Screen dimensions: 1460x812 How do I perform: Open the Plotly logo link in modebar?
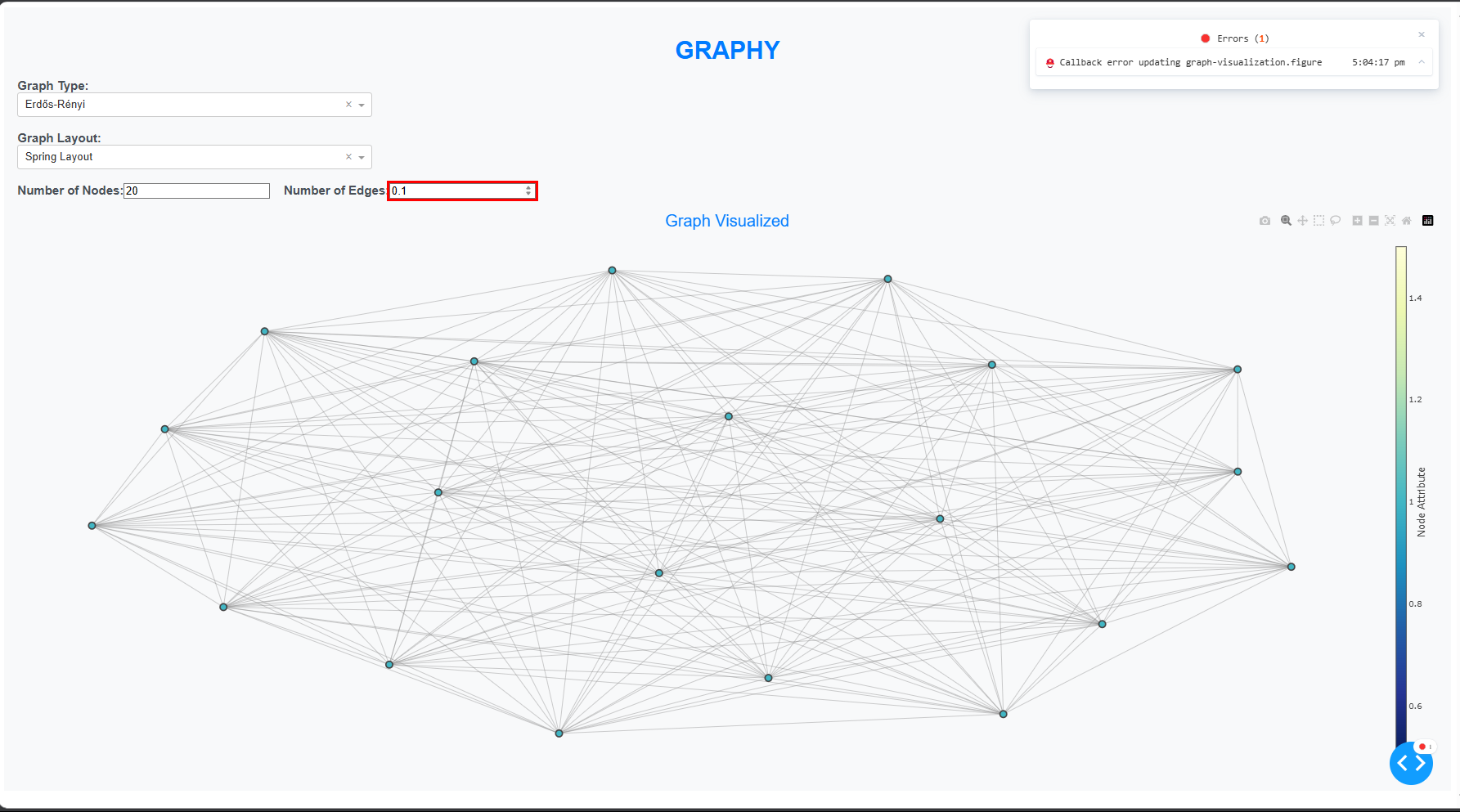coord(1428,221)
